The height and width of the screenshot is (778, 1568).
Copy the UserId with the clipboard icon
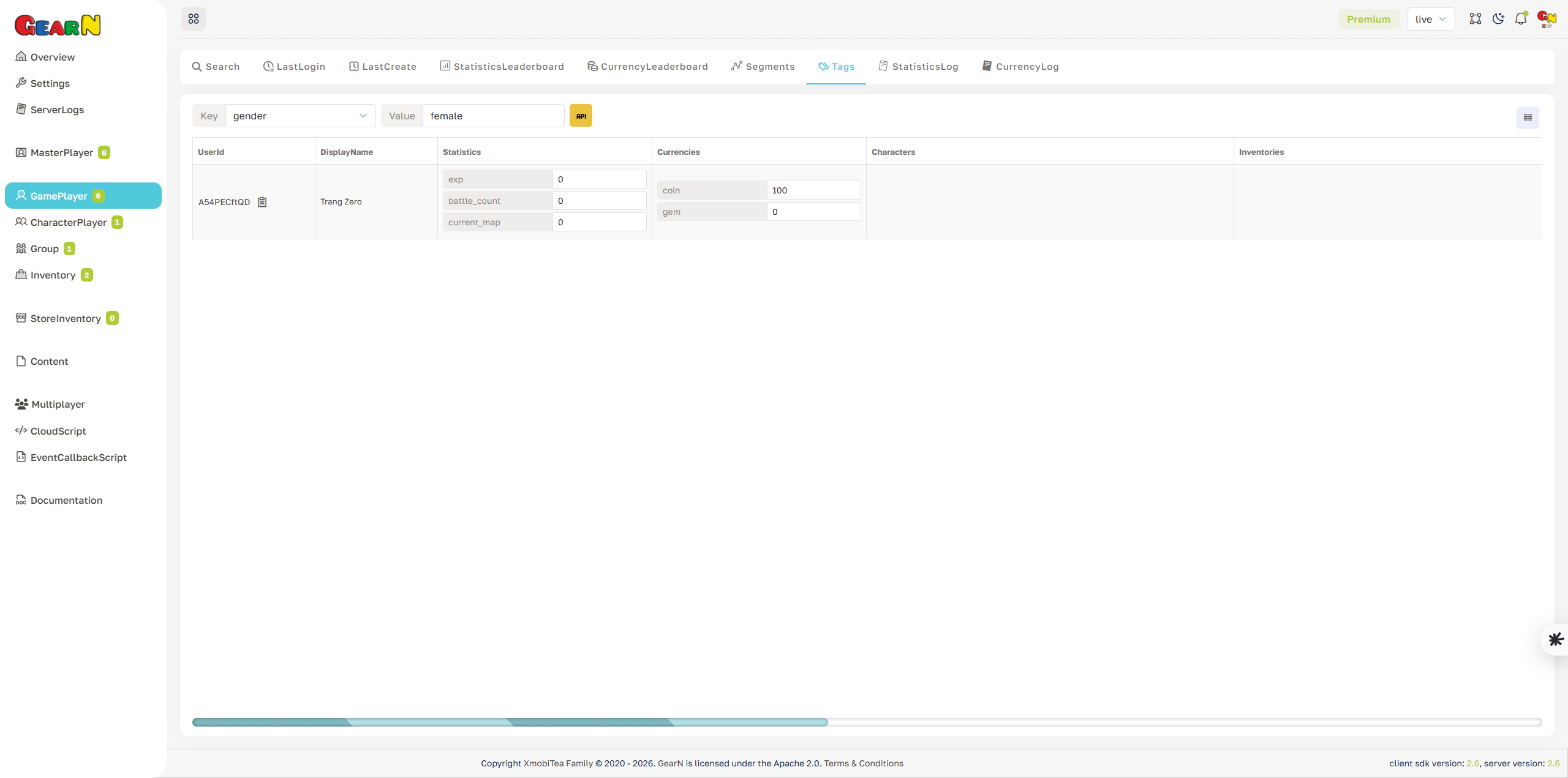[262, 201]
